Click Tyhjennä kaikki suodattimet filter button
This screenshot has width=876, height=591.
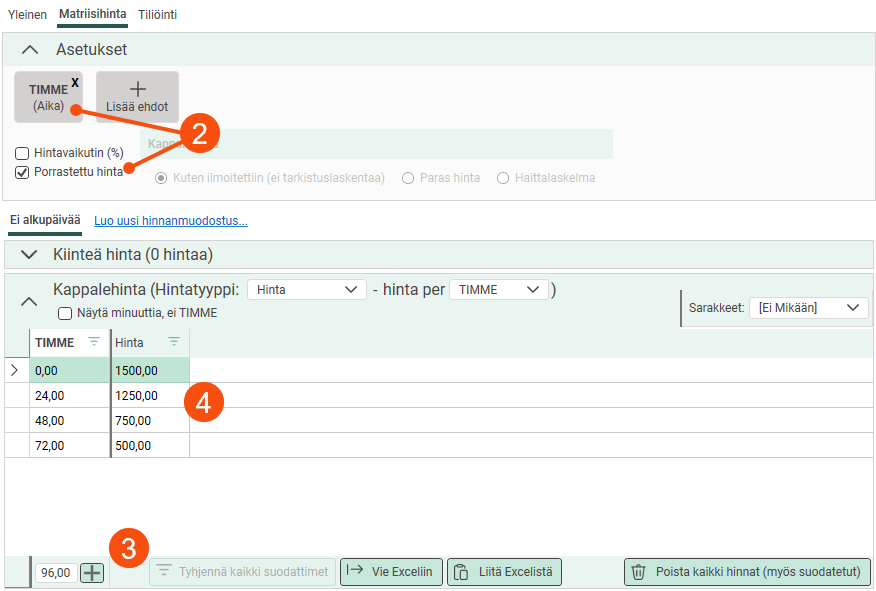pyautogui.click(x=243, y=572)
